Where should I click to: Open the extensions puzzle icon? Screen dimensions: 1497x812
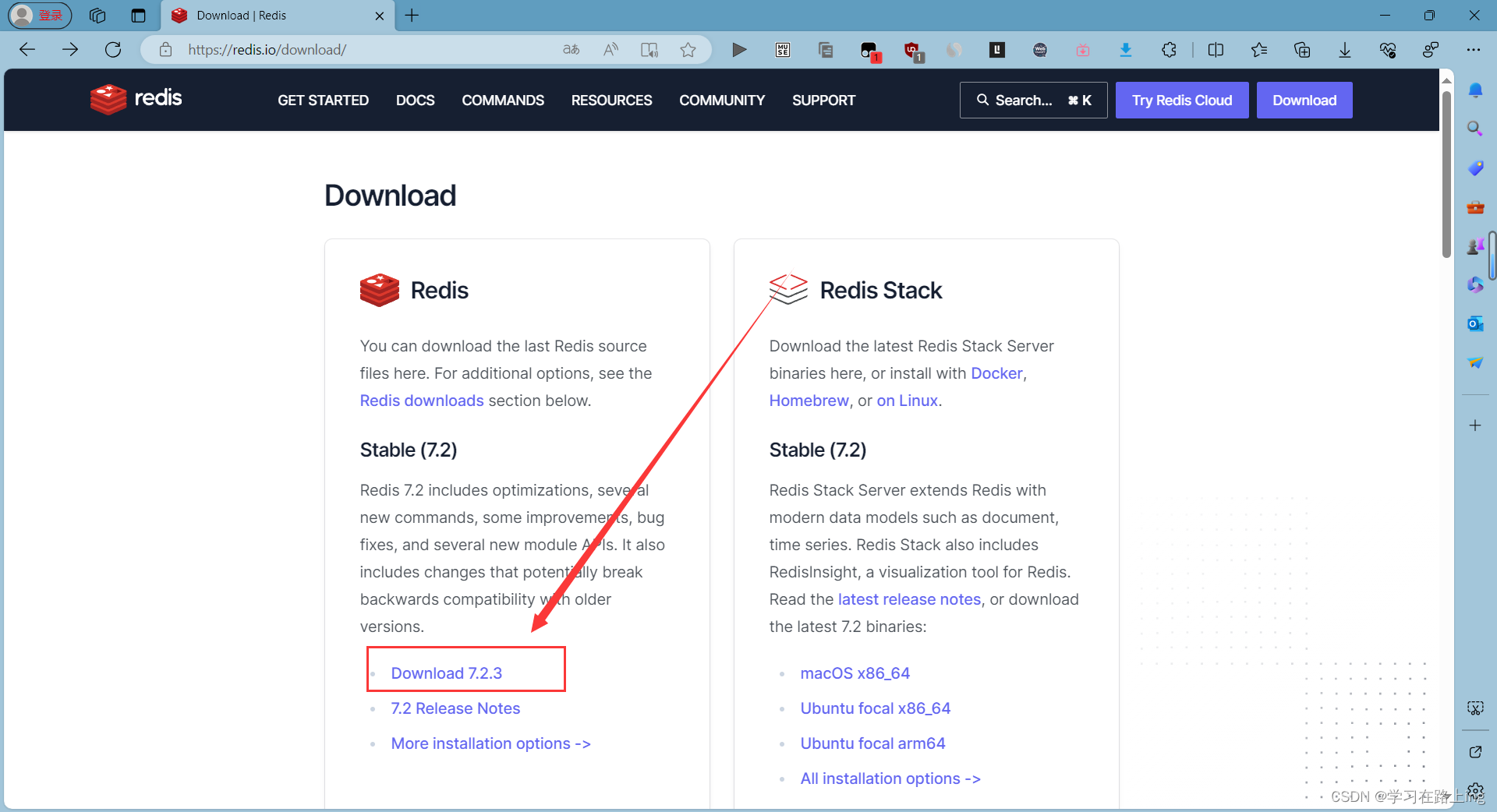coord(1169,50)
